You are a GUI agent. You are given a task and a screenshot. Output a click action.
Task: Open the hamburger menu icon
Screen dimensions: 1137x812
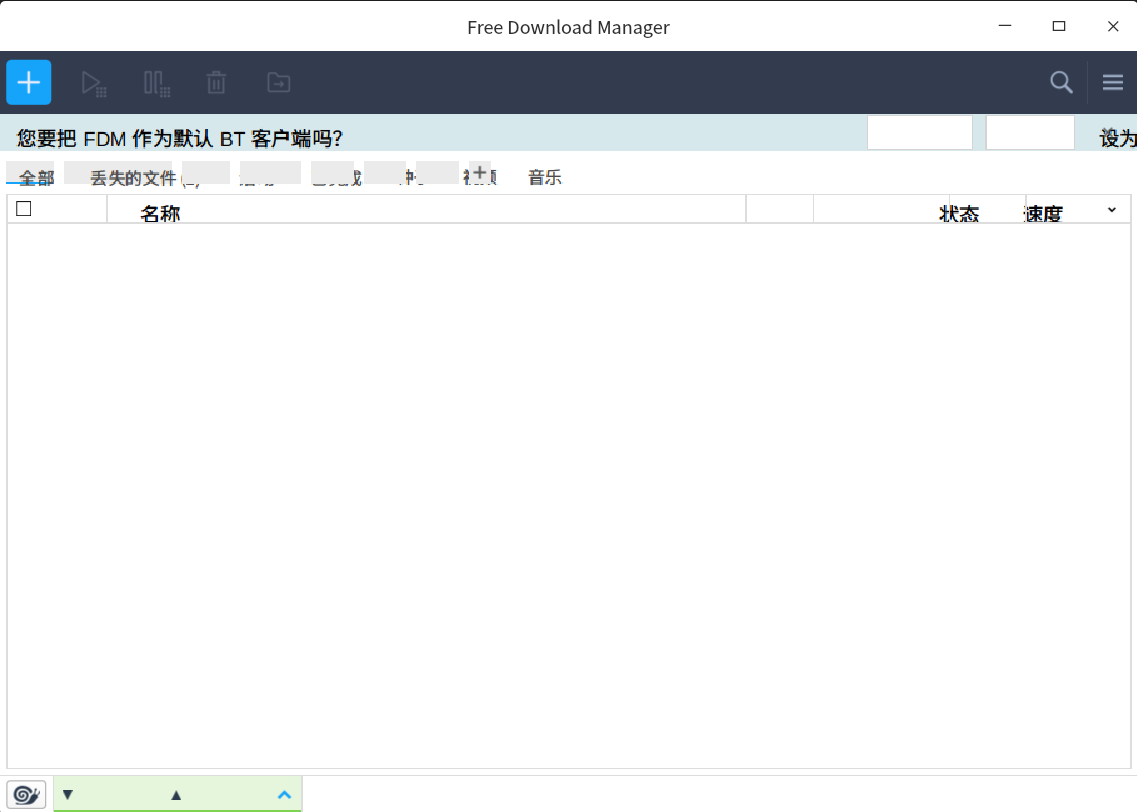(1112, 82)
